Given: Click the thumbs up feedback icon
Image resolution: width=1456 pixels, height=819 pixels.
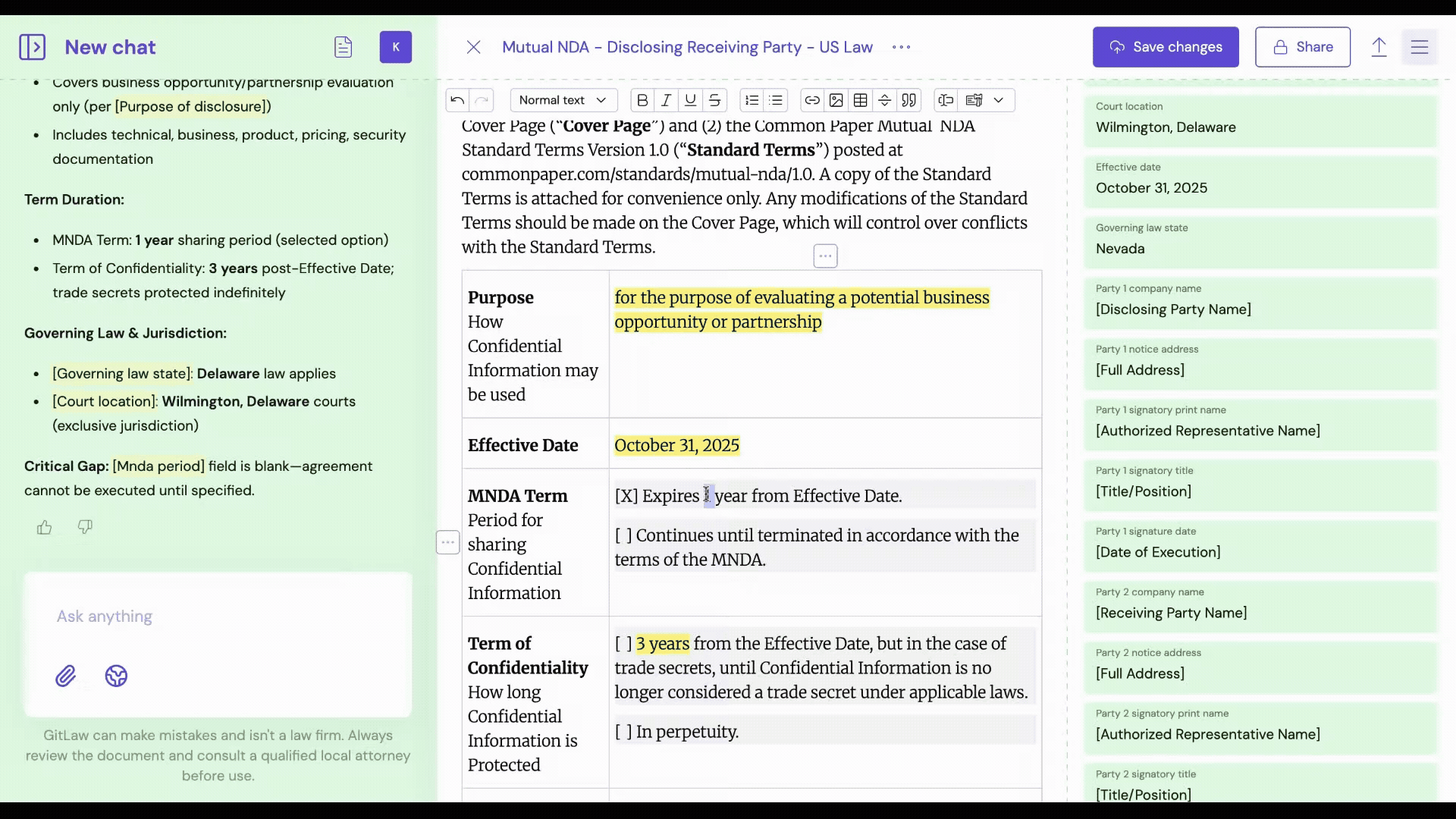Looking at the screenshot, I should pyautogui.click(x=45, y=527).
